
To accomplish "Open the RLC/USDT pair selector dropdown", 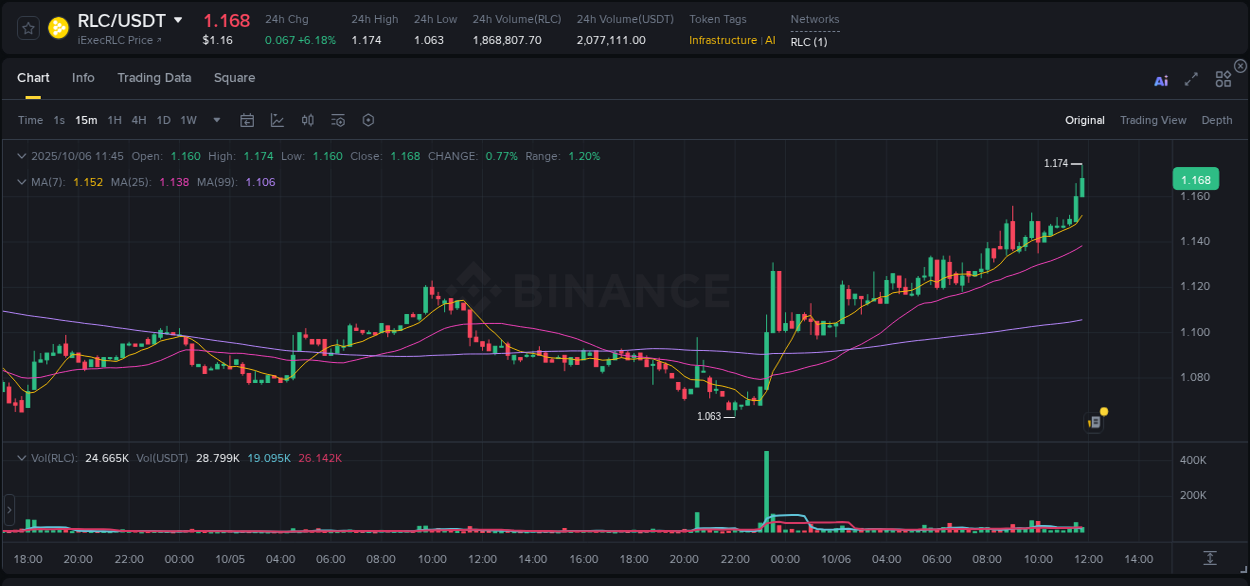I will pyautogui.click(x=178, y=19).
